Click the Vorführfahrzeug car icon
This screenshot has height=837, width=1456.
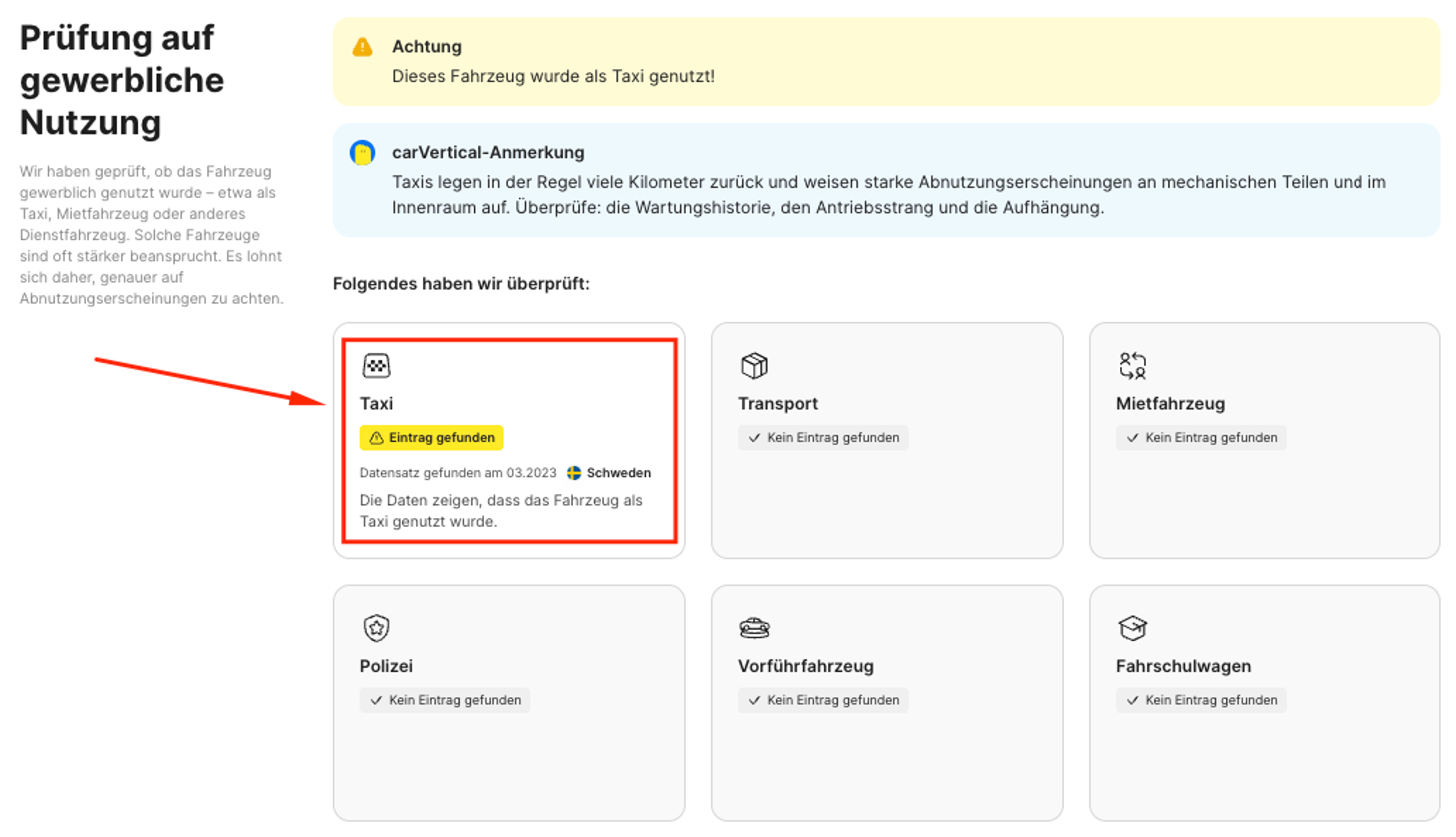[755, 628]
